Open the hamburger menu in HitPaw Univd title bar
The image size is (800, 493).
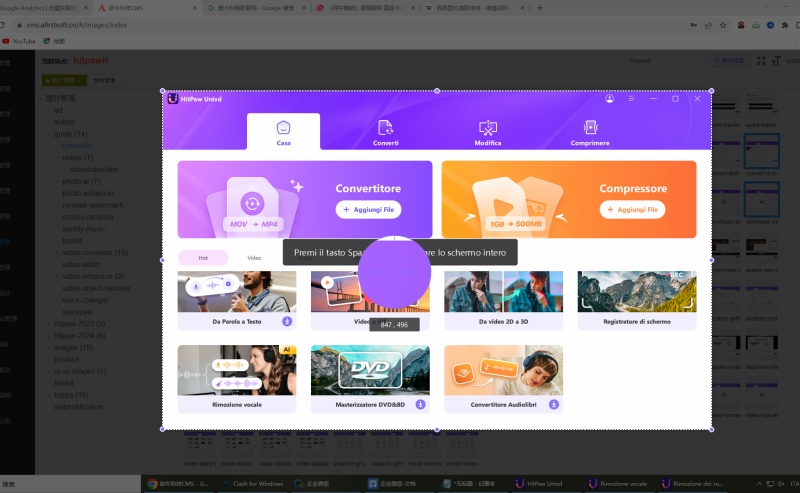coord(631,98)
